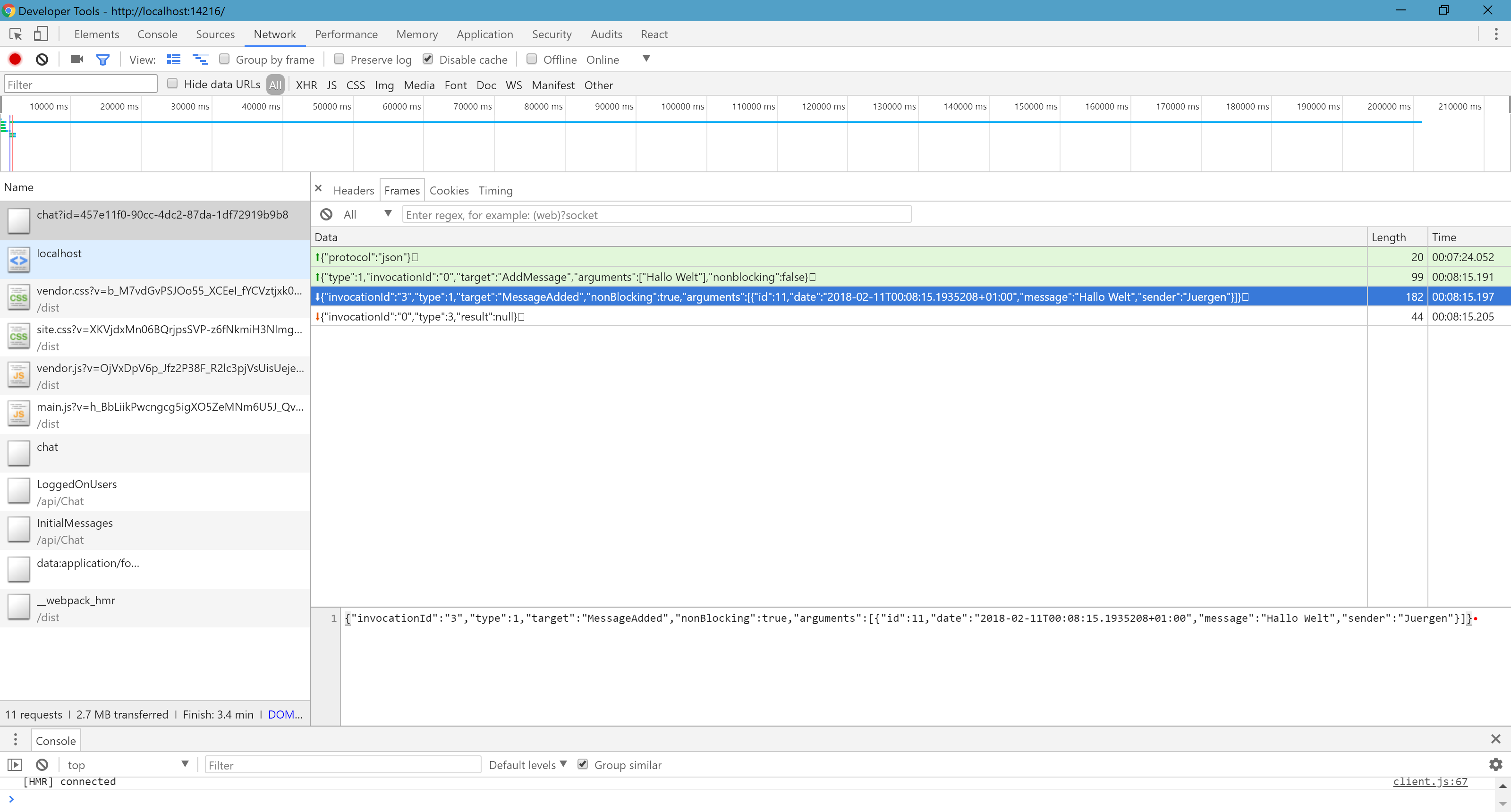Filter requests by the WS type
1511x812 pixels.
[513, 85]
